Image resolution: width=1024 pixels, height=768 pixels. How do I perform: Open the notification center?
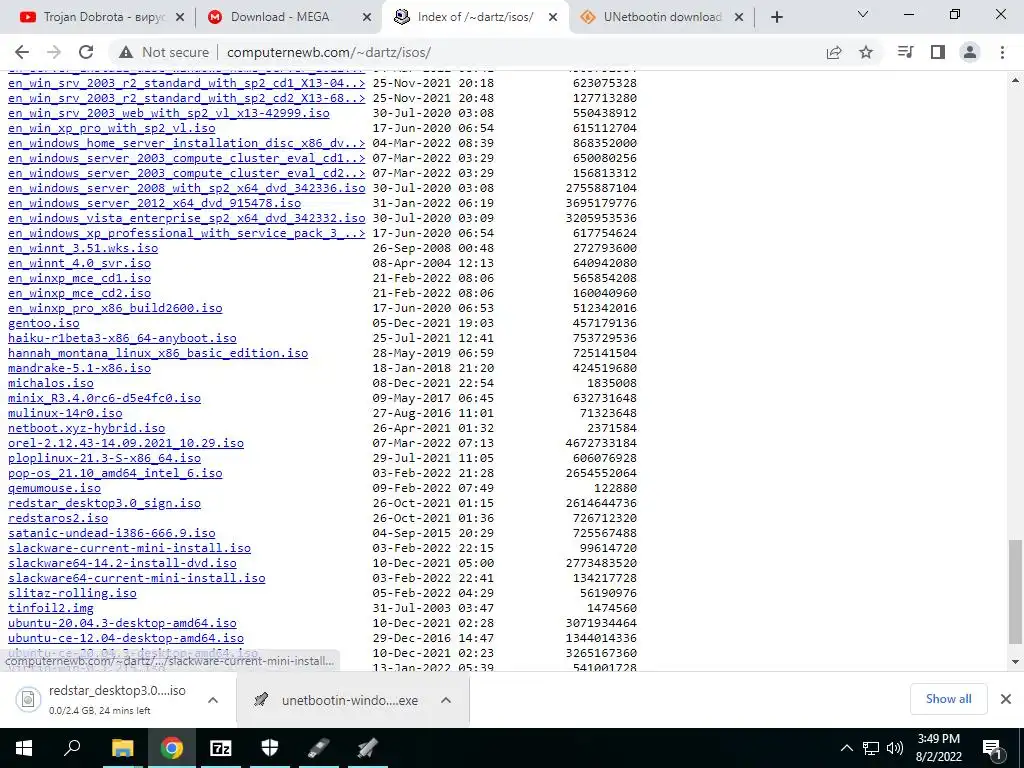coord(993,748)
